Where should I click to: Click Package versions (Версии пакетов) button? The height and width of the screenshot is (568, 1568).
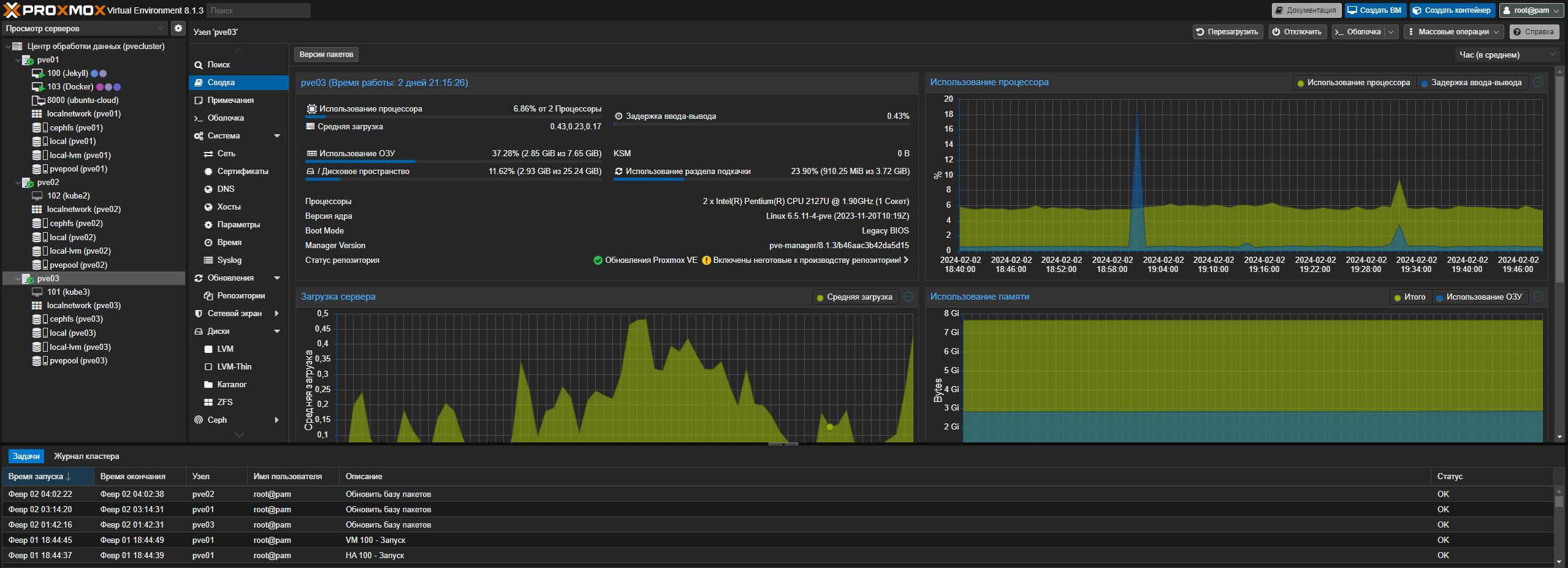(326, 55)
